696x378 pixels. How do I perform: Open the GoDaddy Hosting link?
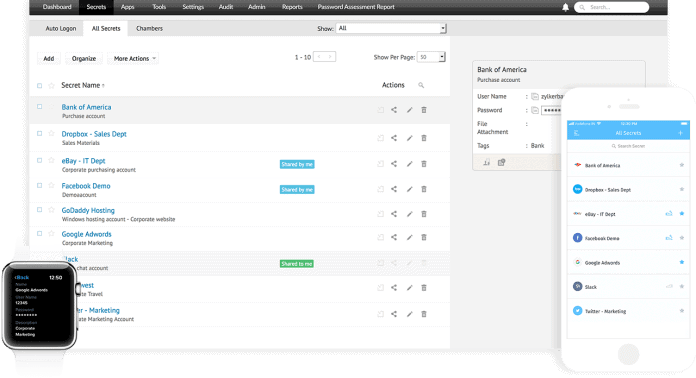[x=88, y=210]
